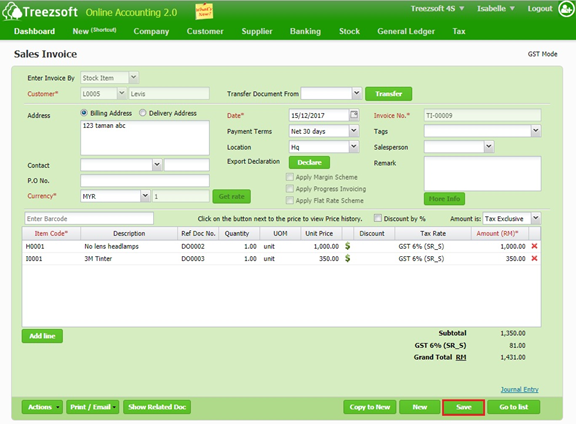
Task: Click the Add line button
Action: [42, 336]
